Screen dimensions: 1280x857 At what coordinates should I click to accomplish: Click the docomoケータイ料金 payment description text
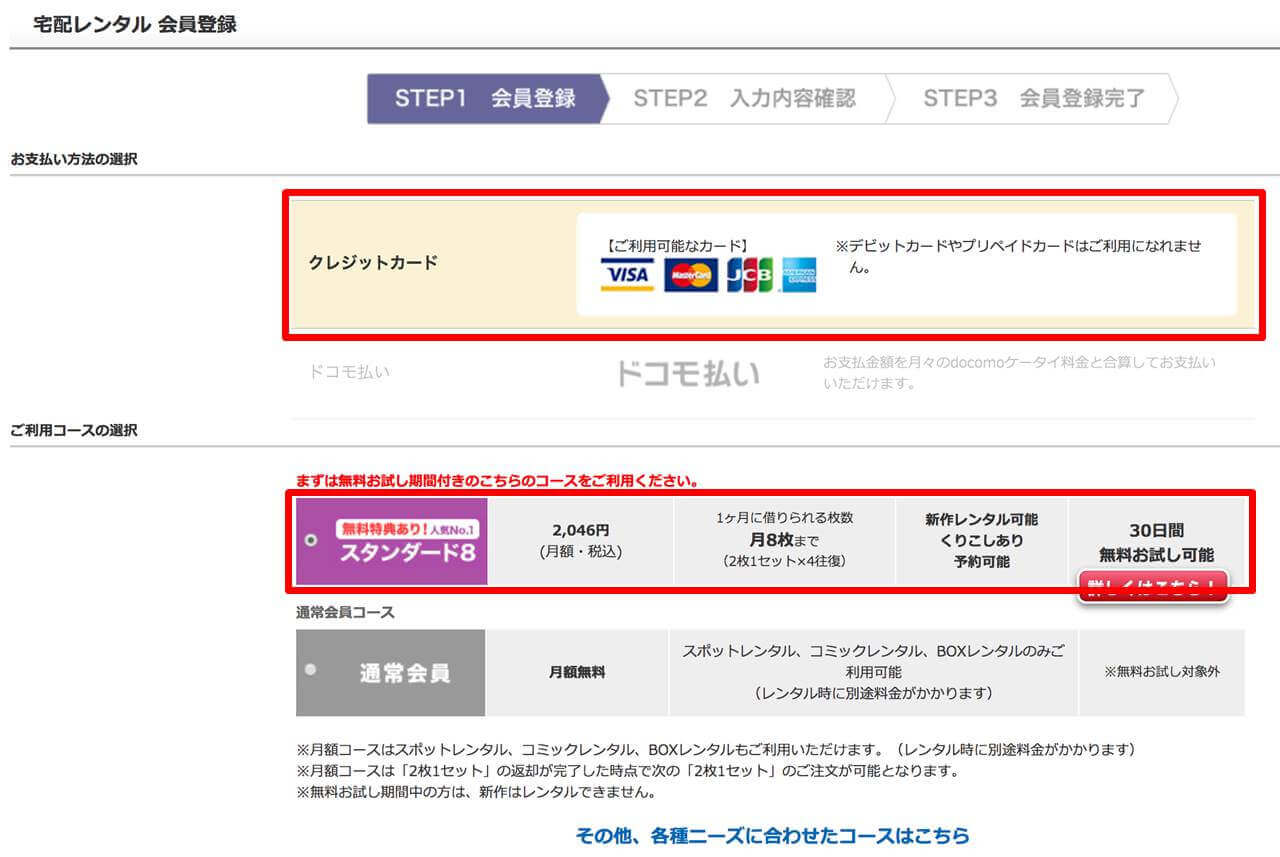click(x=1020, y=373)
